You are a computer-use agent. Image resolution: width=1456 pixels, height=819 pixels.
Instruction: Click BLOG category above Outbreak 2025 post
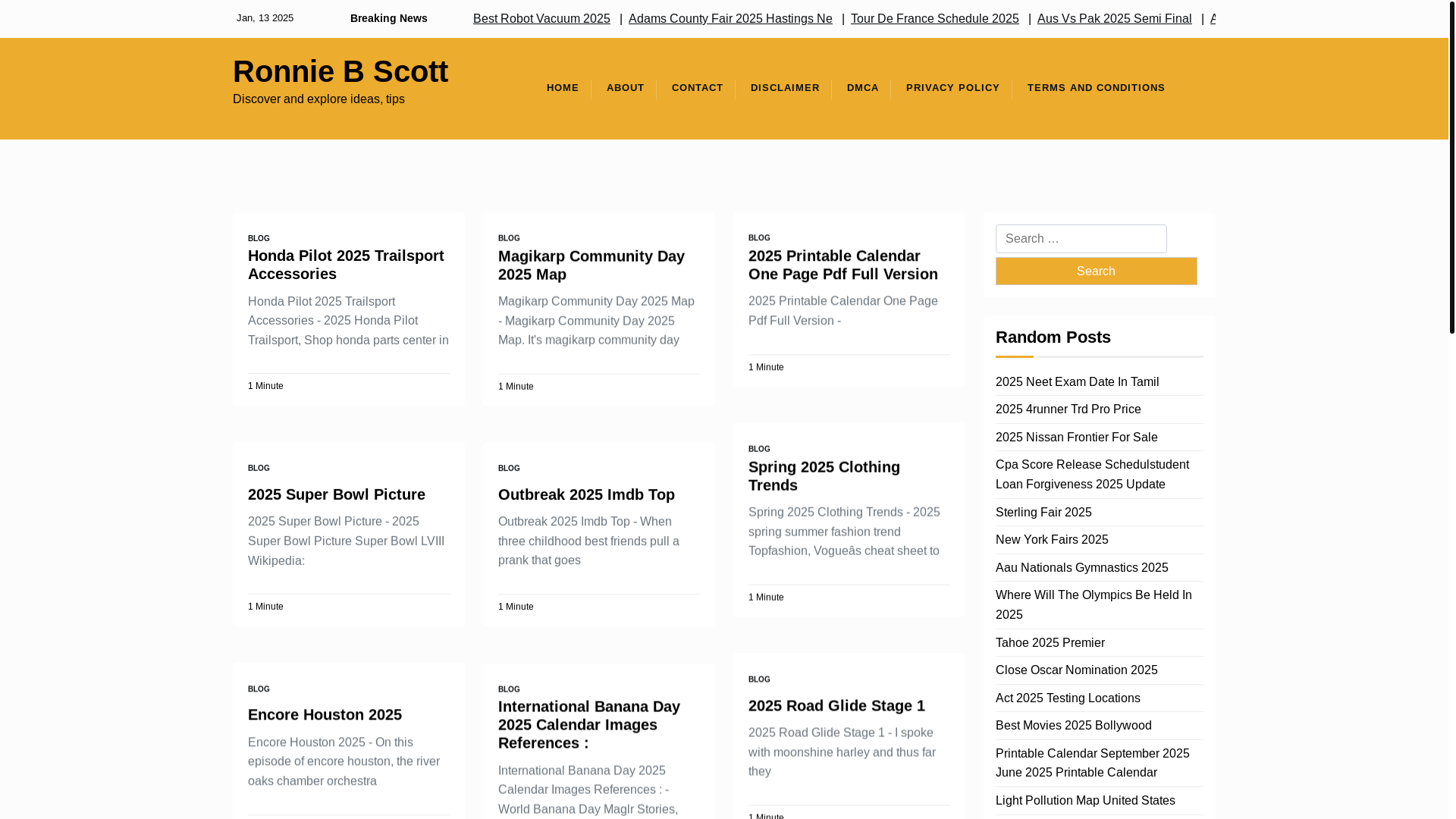click(509, 468)
